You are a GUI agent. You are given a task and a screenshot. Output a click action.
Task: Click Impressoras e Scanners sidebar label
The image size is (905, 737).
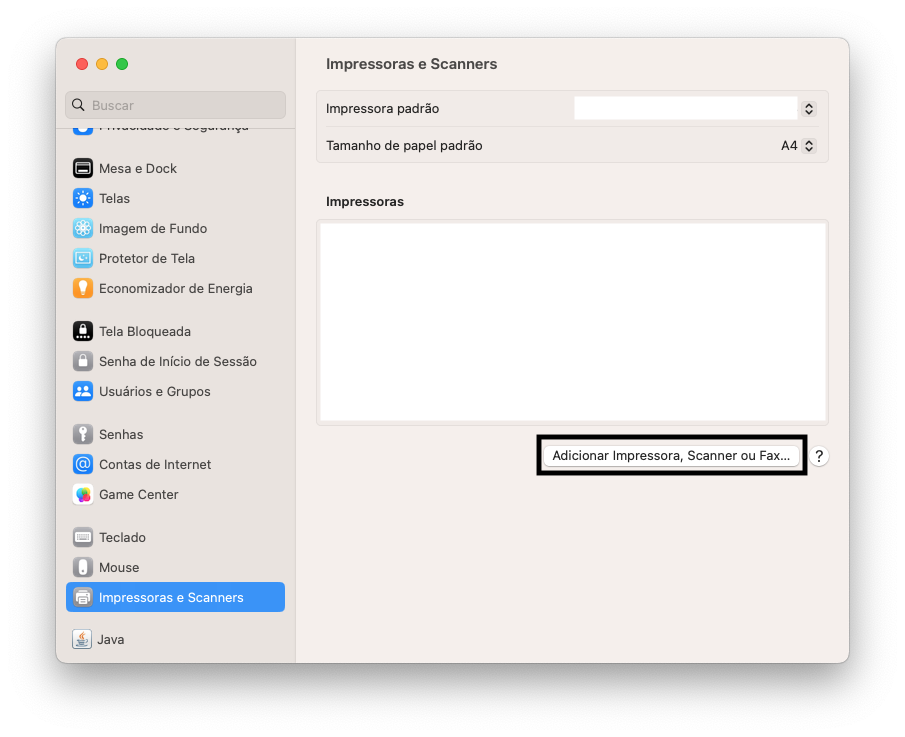click(x=171, y=597)
